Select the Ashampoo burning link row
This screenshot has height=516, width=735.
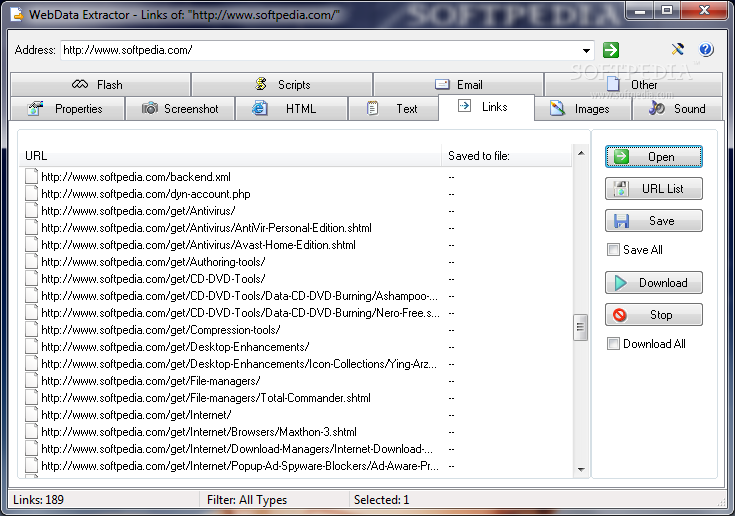tap(240, 296)
